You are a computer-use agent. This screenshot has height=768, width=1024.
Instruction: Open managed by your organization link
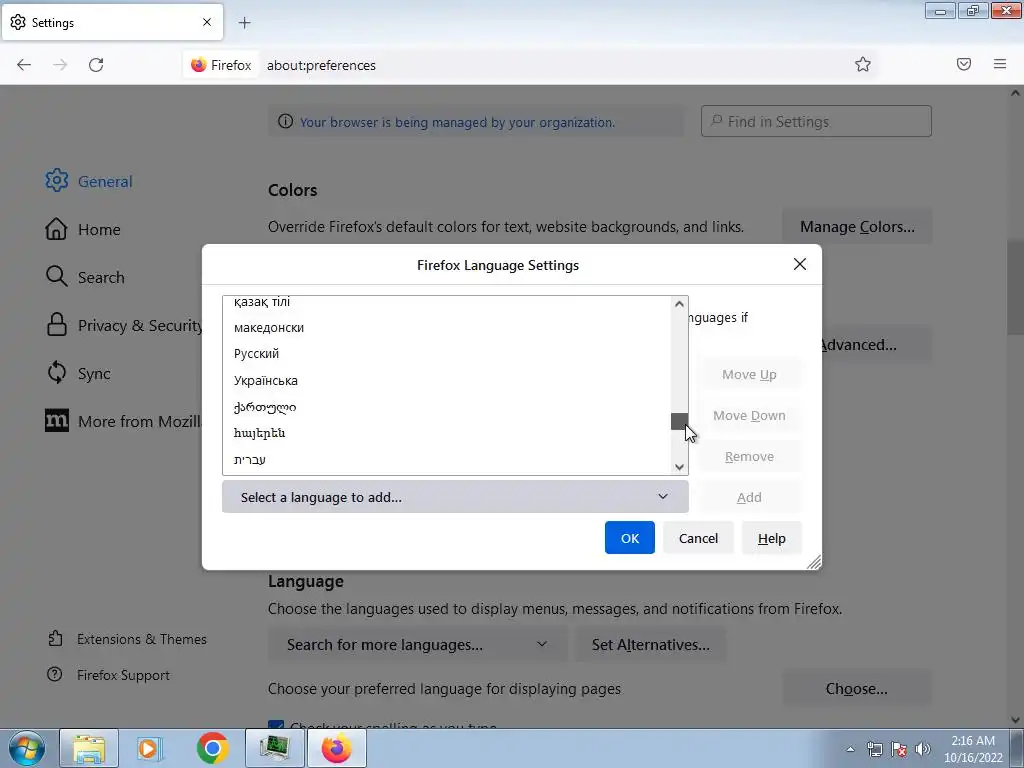pyautogui.click(x=457, y=122)
